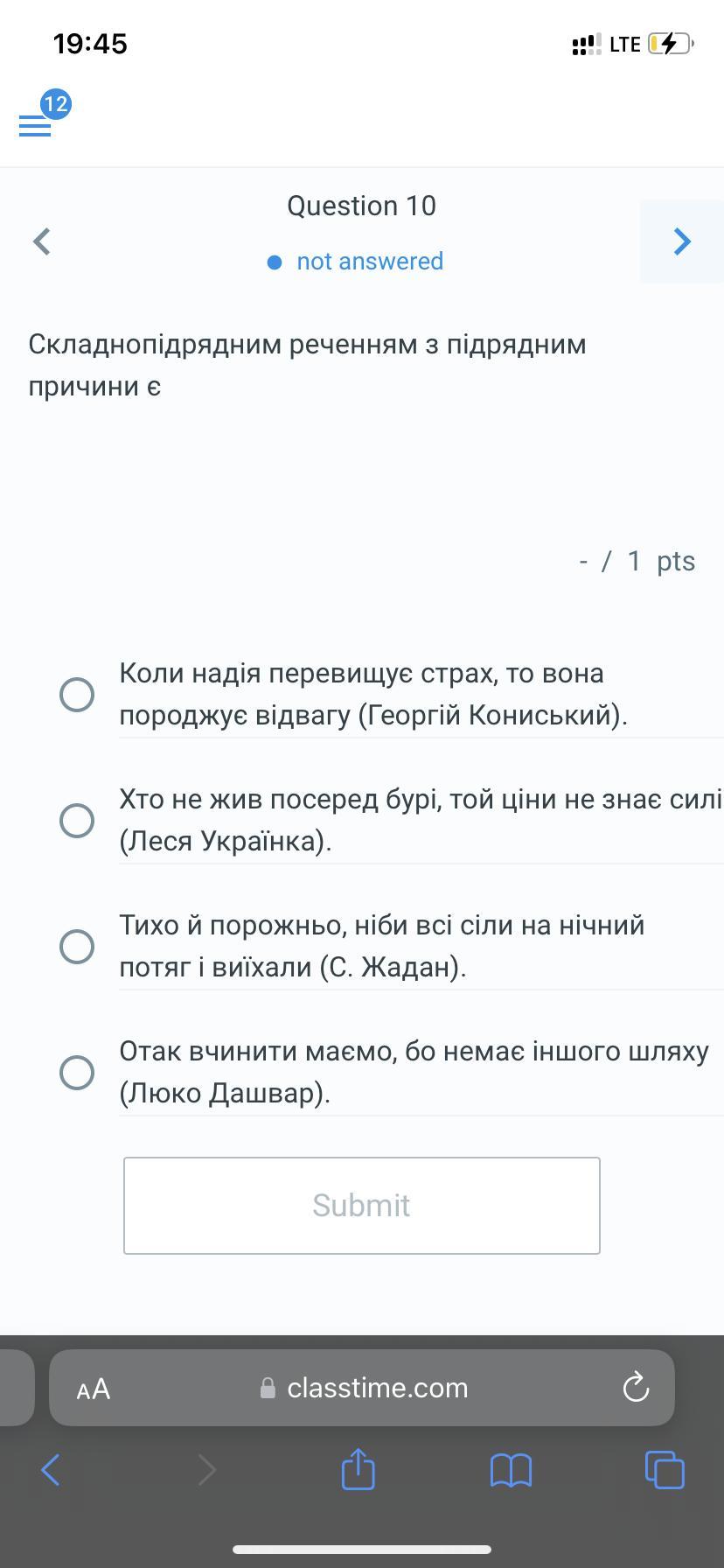The width and height of the screenshot is (724, 1568).
Task: Open Safari bookmarks book icon
Action: pyautogui.click(x=512, y=1470)
